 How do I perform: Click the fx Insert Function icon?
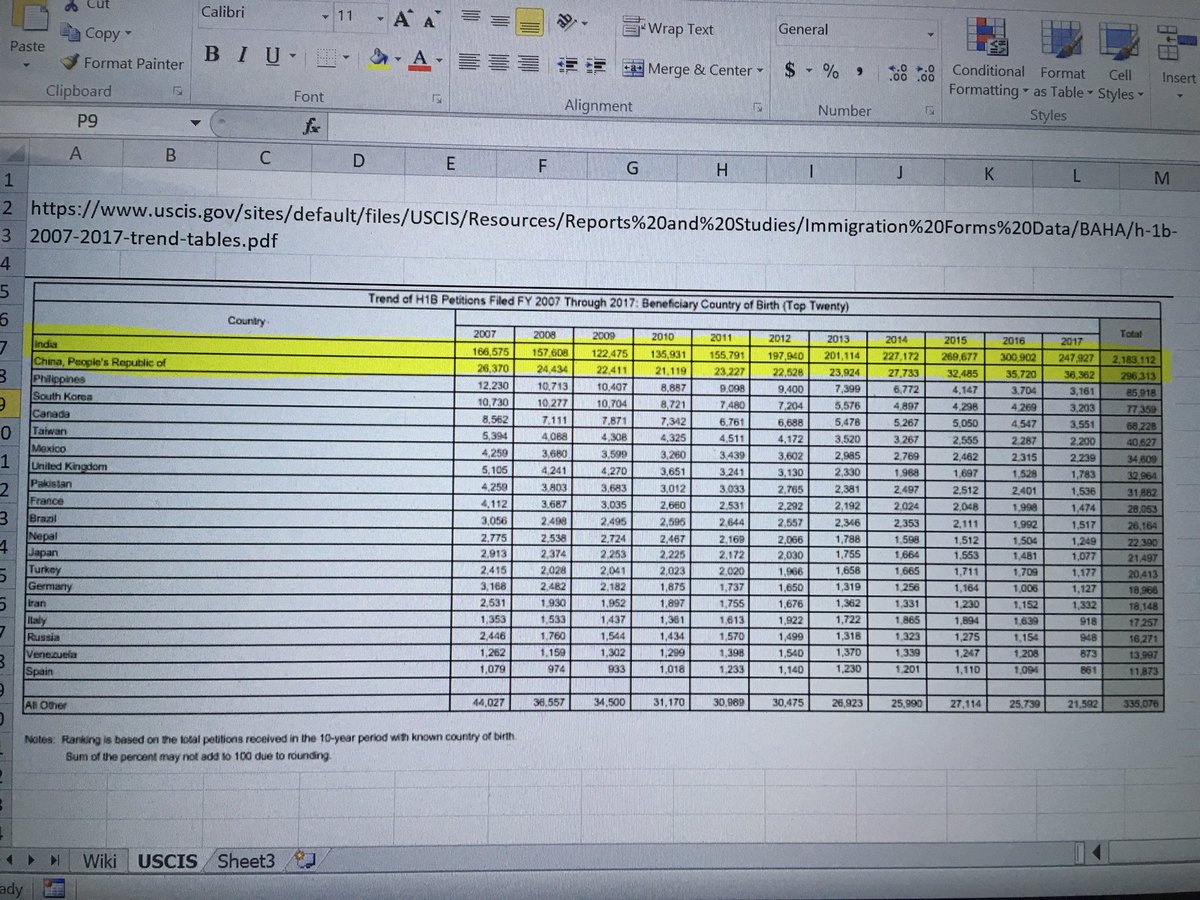[x=310, y=128]
